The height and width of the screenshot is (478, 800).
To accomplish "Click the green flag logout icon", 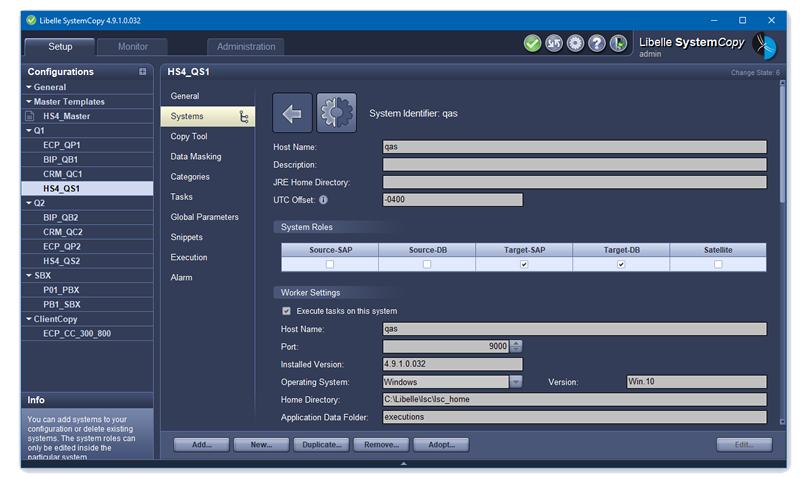I will (619, 44).
